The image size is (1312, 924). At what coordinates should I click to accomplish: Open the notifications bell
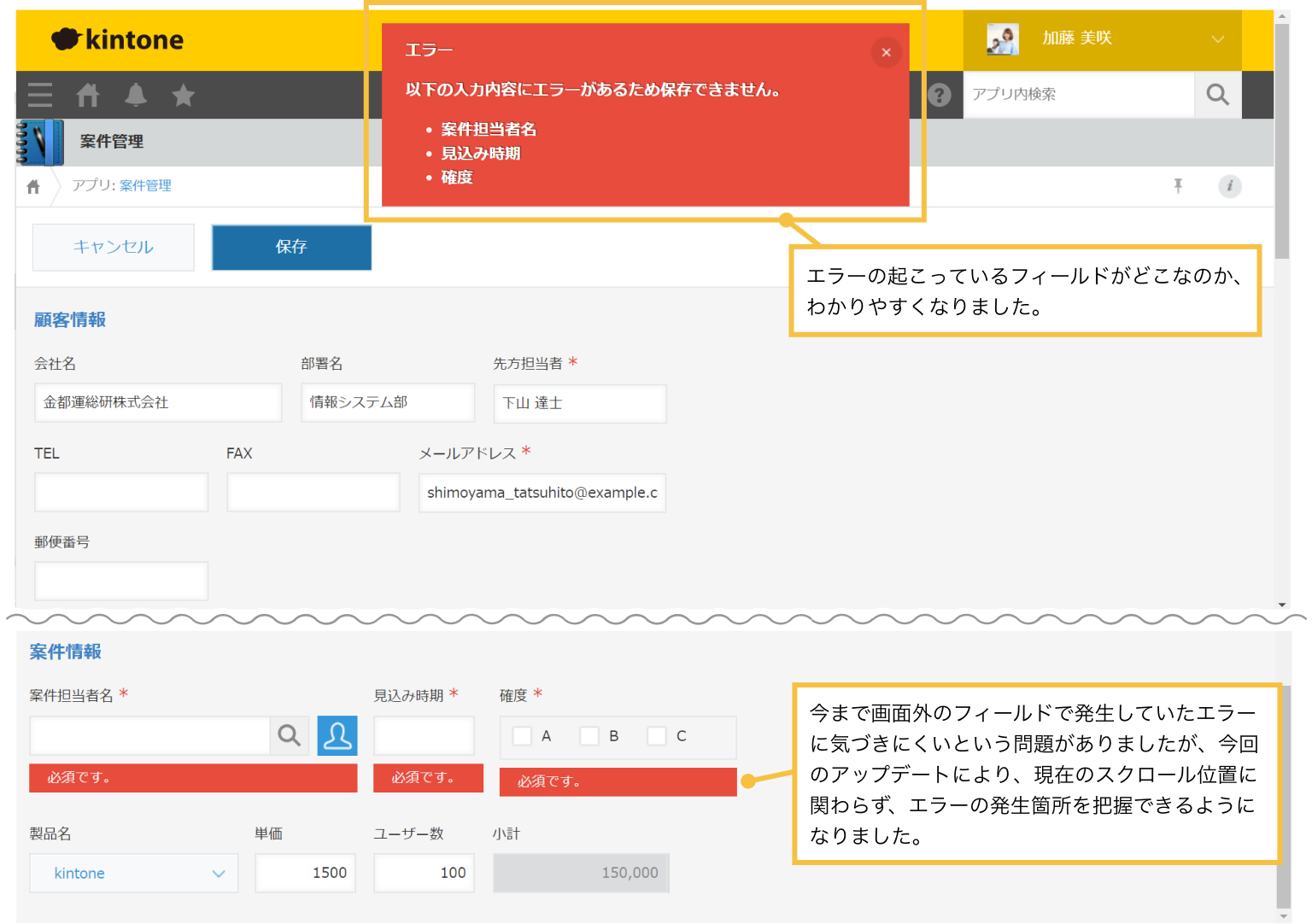[x=135, y=95]
